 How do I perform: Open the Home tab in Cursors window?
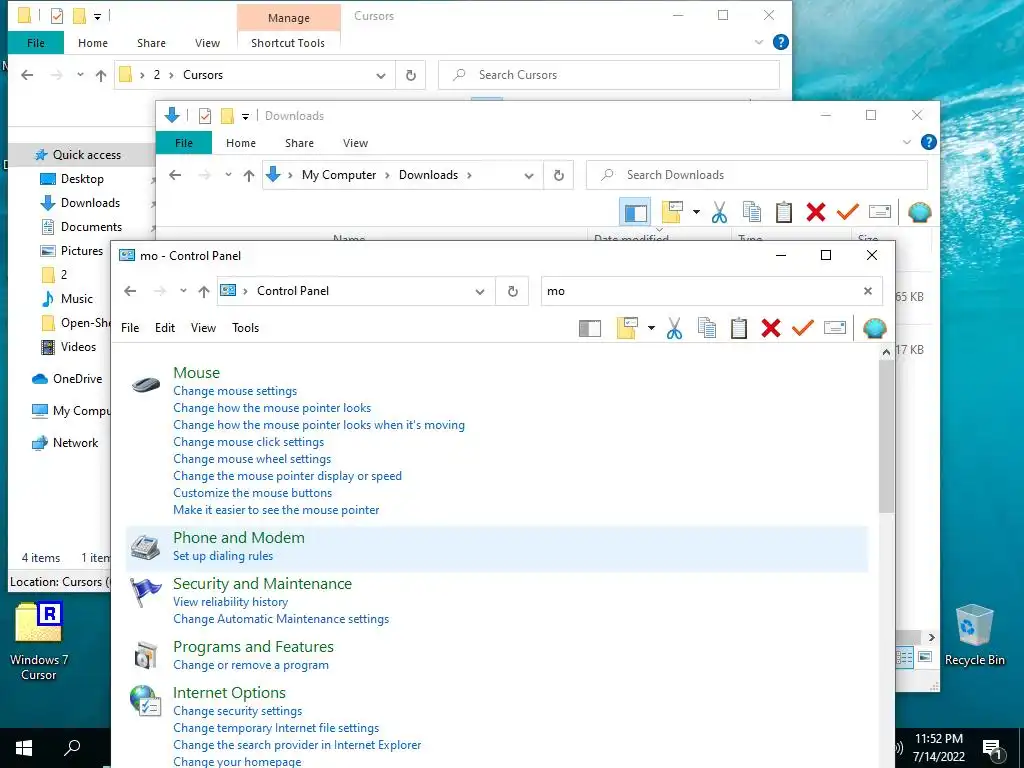(x=93, y=43)
